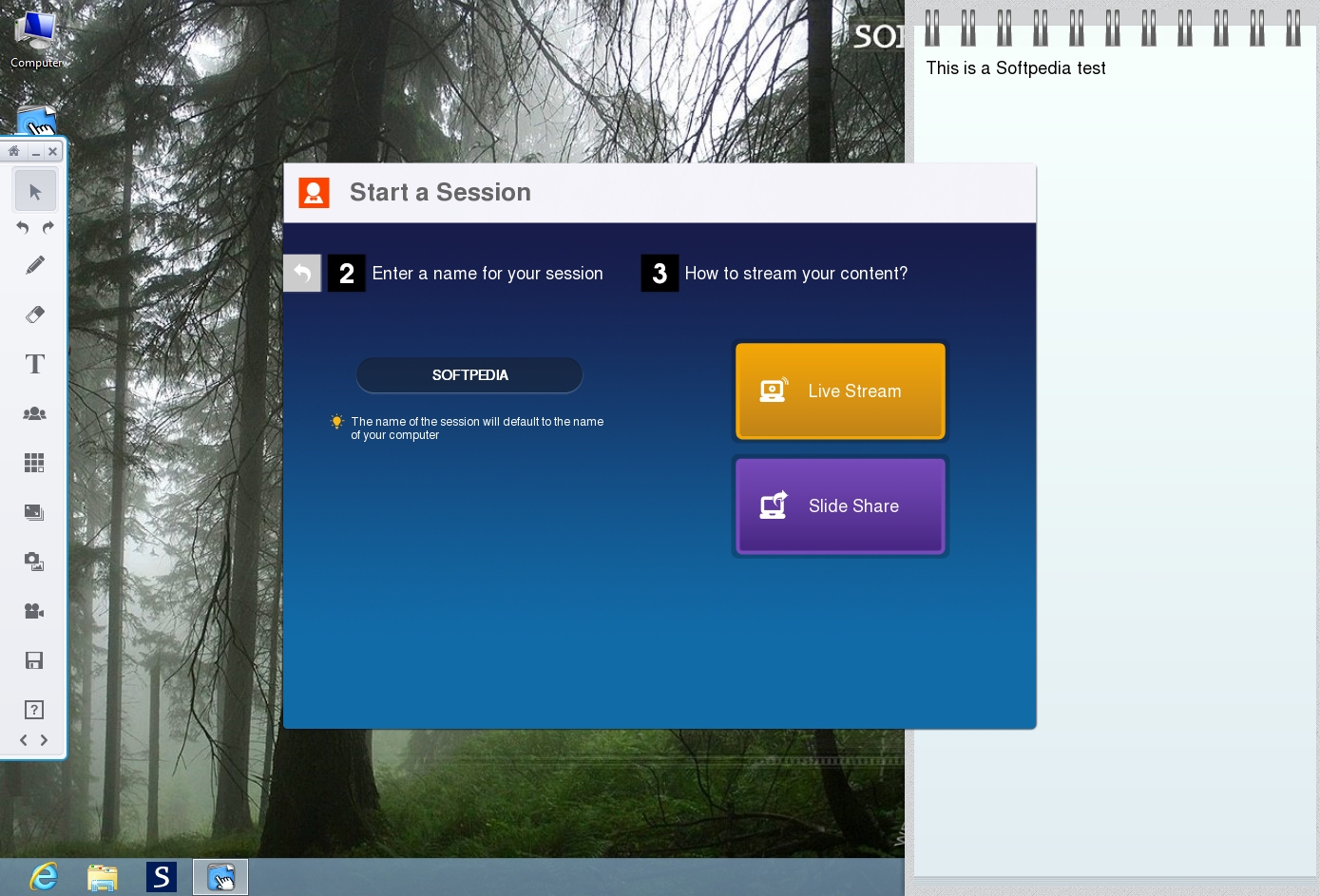The height and width of the screenshot is (896, 1320).
Task: Click the toolbar right chevron arrow
Action: click(44, 740)
